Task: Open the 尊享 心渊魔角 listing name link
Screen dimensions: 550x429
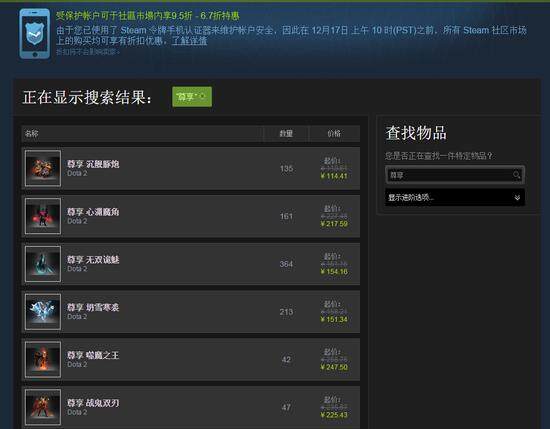Action: click(93, 212)
